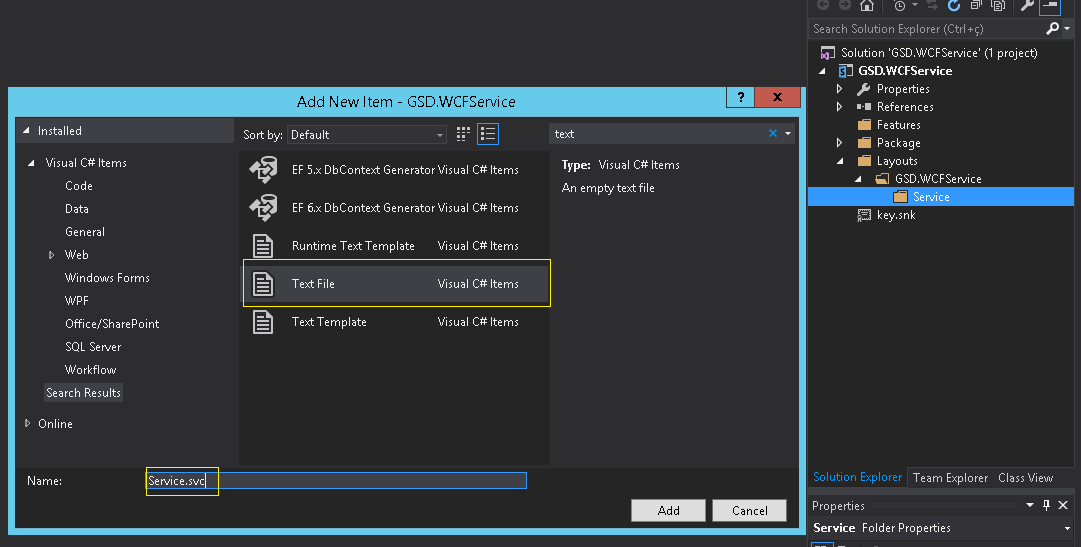The image size is (1081, 547).
Task: Open Properties wrench icon in Solution Explorer toolbar
Action: click(x=1027, y=6)
